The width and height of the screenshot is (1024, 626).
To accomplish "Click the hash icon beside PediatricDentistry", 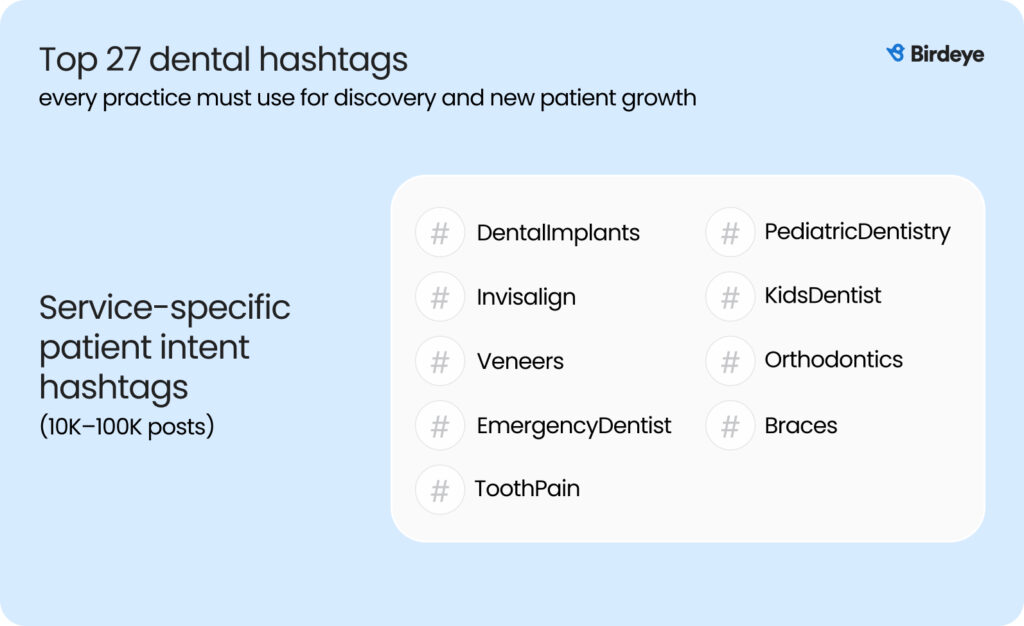I will click(x=730, y=233).
